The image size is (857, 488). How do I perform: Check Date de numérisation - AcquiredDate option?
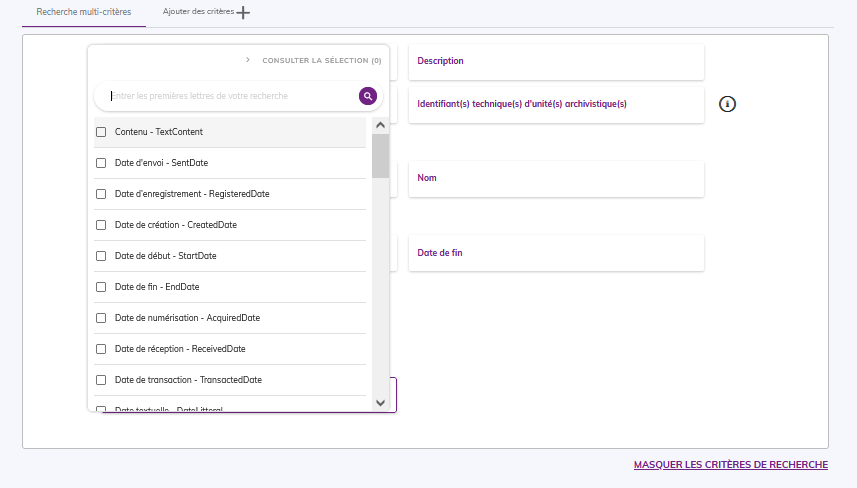click(x=101, y=318)
